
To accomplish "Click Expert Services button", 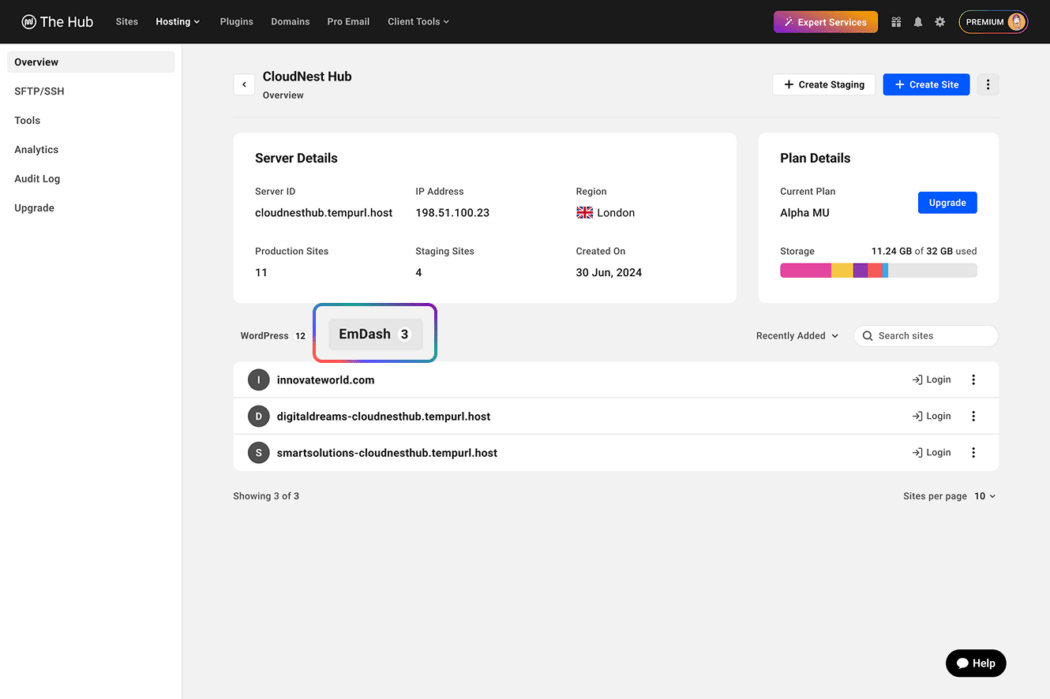I will click(825, 22).
